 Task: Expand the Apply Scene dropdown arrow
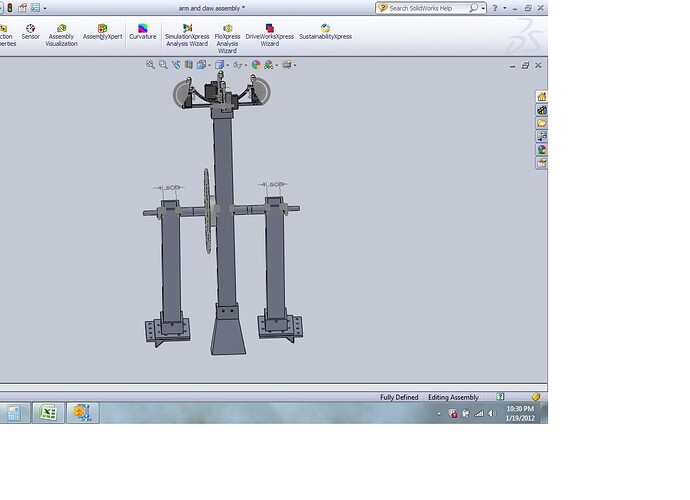coord(277,65)
